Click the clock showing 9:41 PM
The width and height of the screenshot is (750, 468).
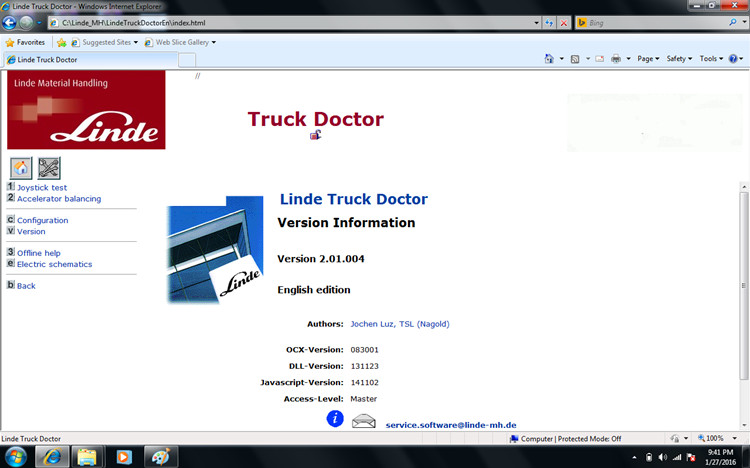(720, 452)
